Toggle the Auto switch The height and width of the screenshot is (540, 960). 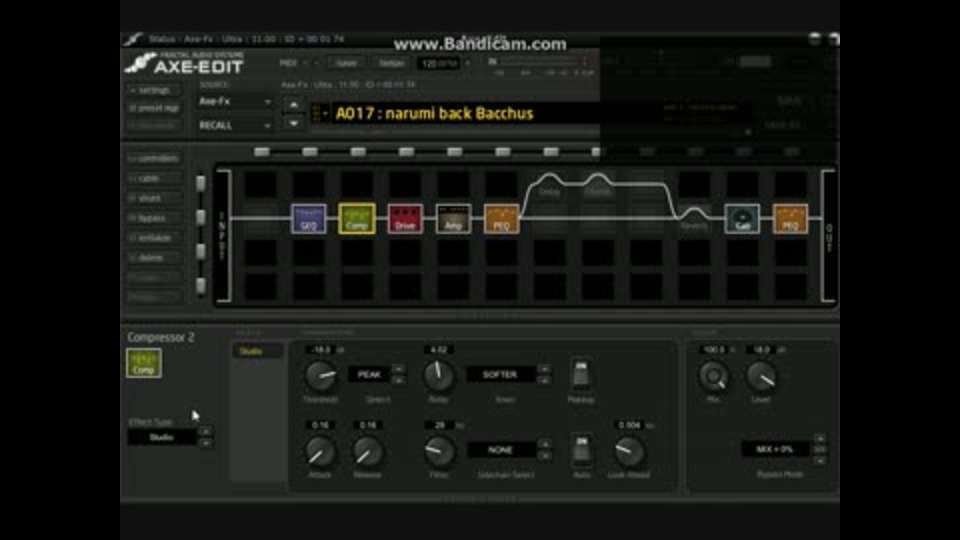582,449
